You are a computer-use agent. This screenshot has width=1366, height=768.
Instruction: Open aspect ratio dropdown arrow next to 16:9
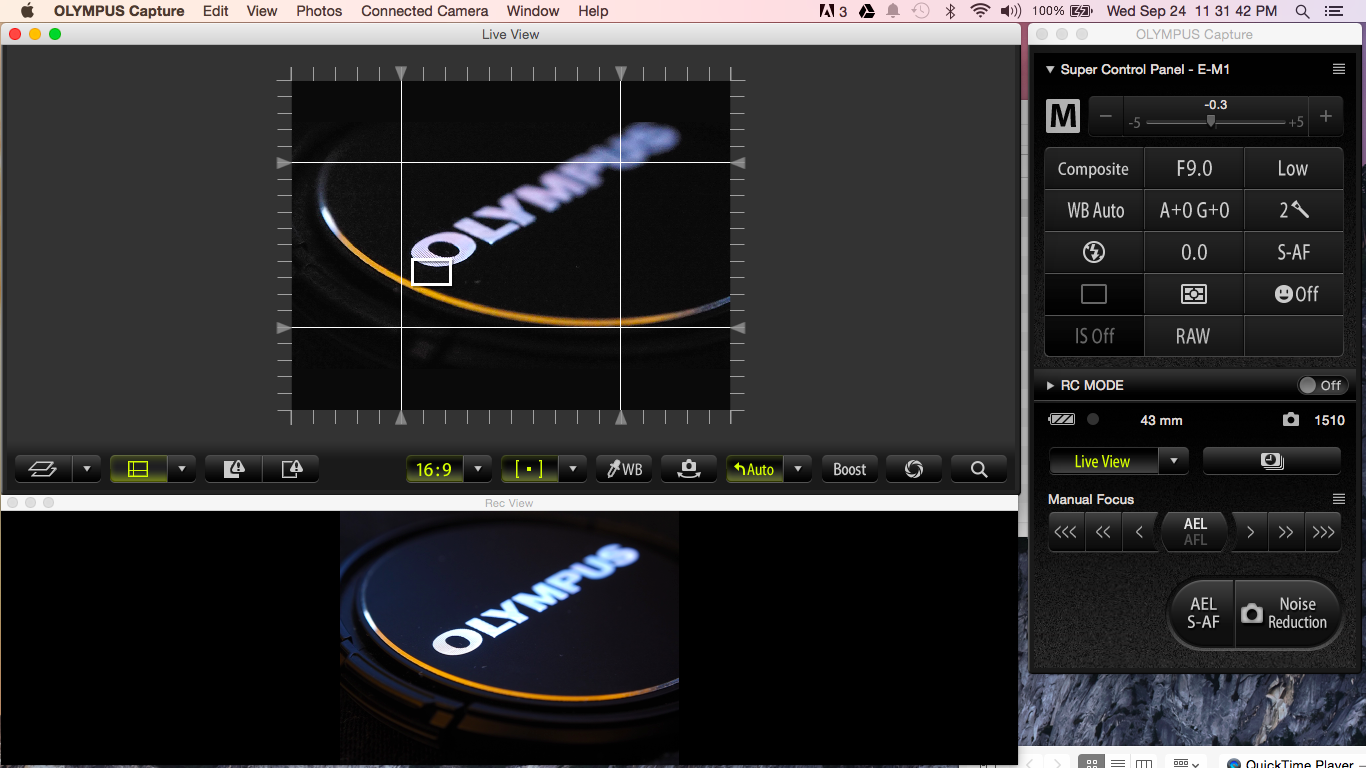pos(477,469)
